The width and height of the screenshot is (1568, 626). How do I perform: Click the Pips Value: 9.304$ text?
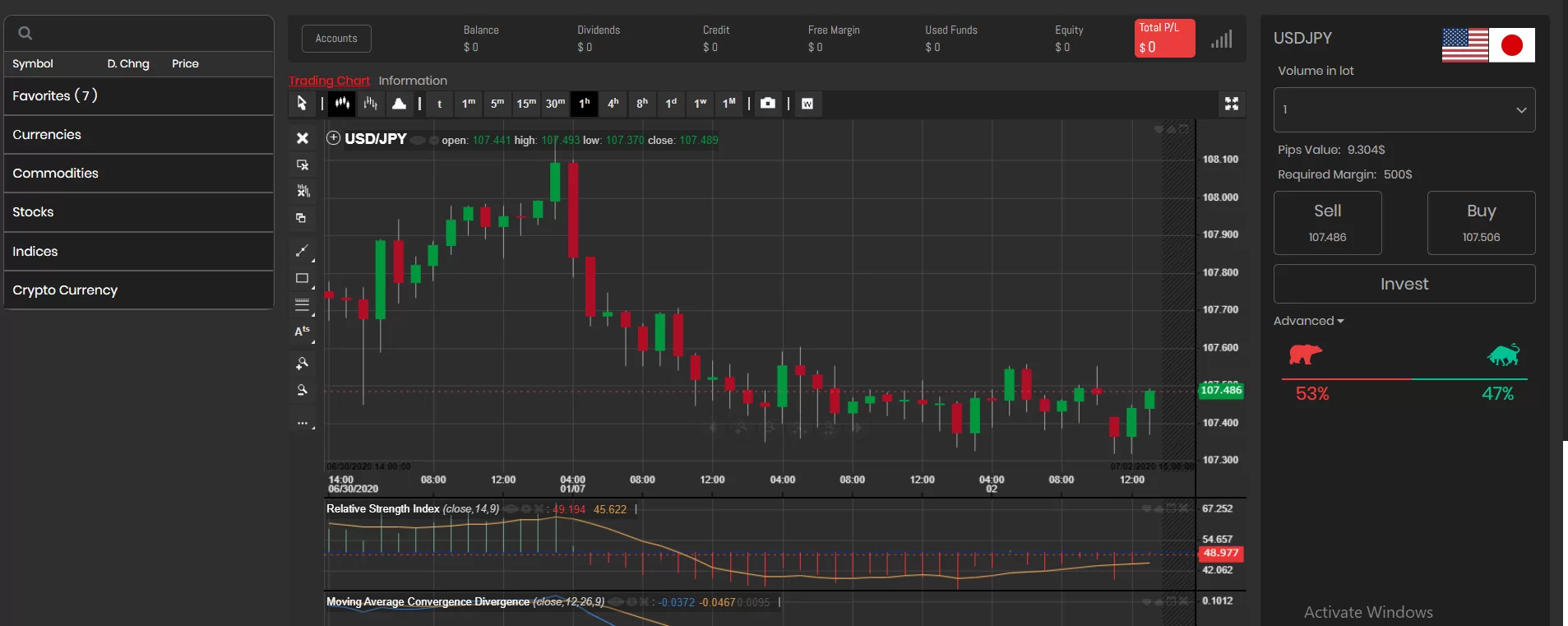point(1332,150)
